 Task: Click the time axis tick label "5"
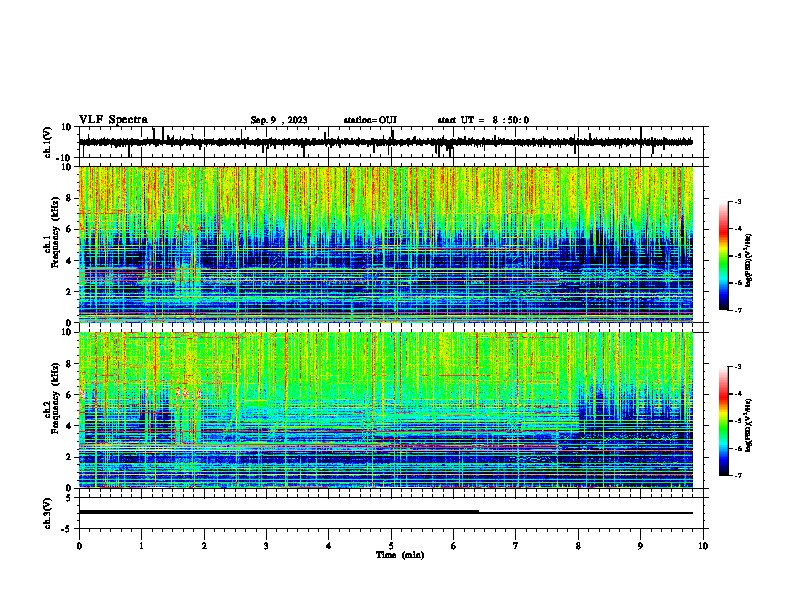click(391, 546)
